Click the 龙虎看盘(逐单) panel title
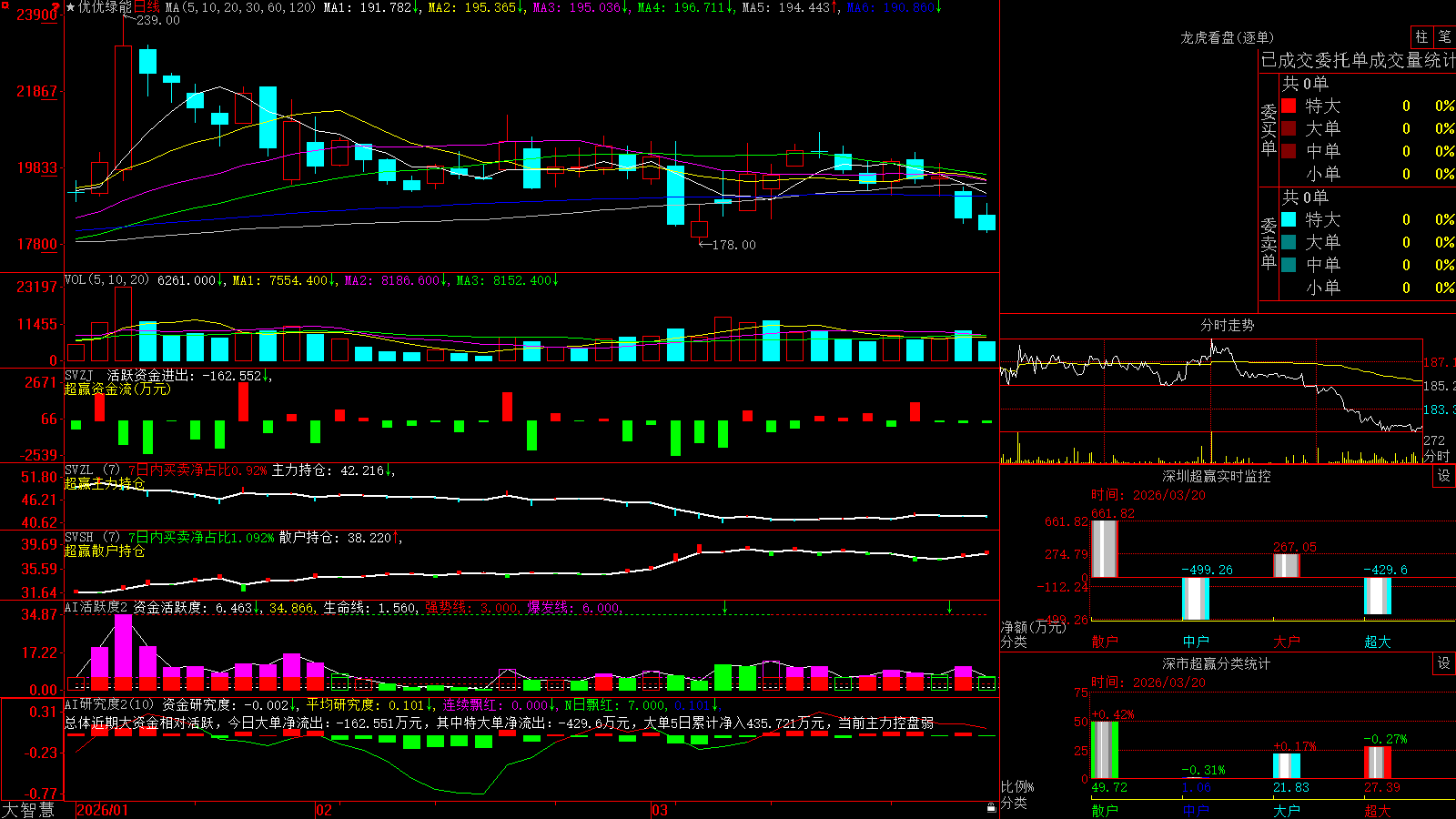Image resolution: width=1456 pixels, height=819 pixels. point(1227,37)
